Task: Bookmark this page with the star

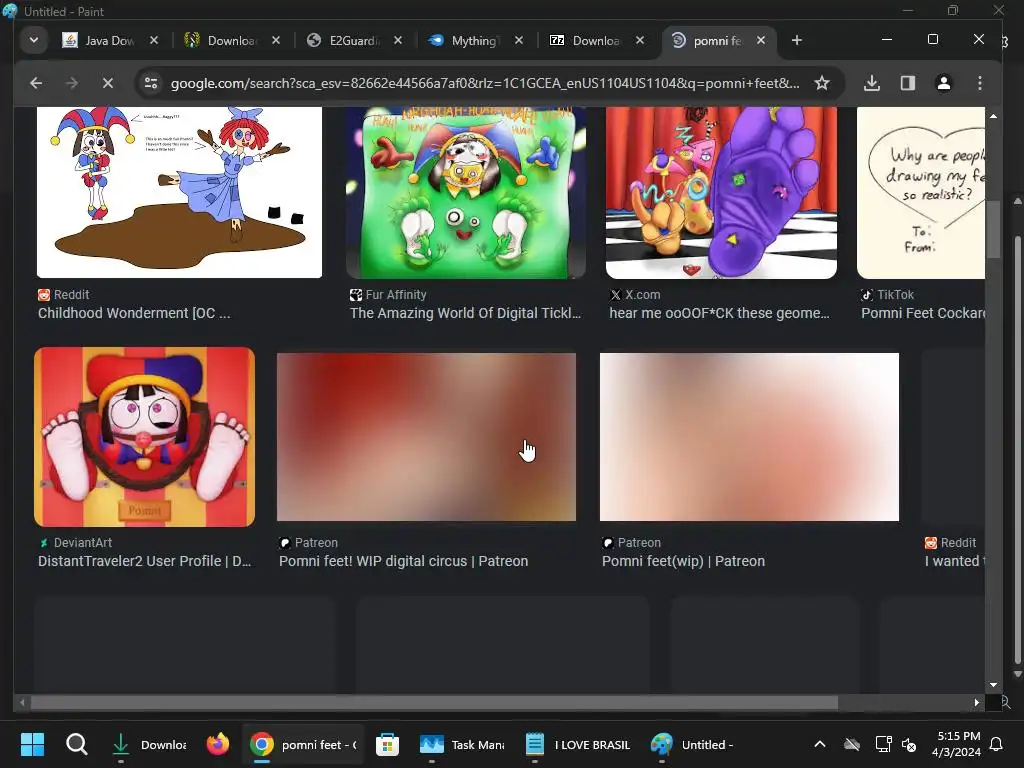Action: click(822, 83)
